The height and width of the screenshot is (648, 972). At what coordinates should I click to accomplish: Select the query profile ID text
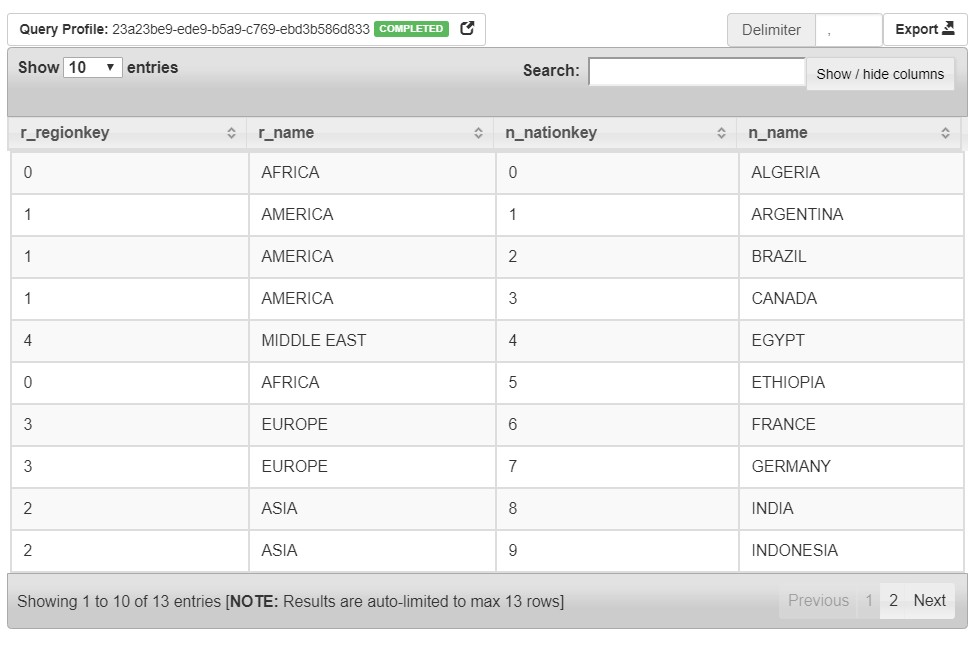(x=241, y=29)
